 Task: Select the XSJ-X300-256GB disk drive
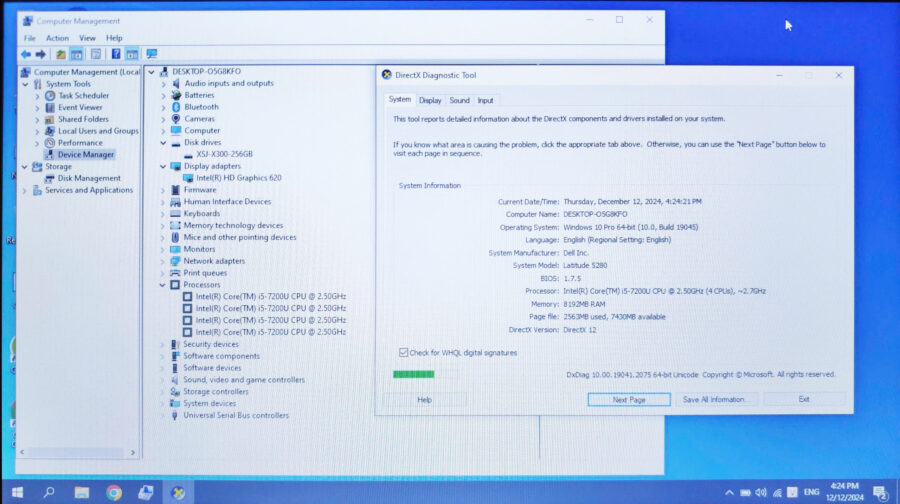pyautogui.click(x=224, y=154)
